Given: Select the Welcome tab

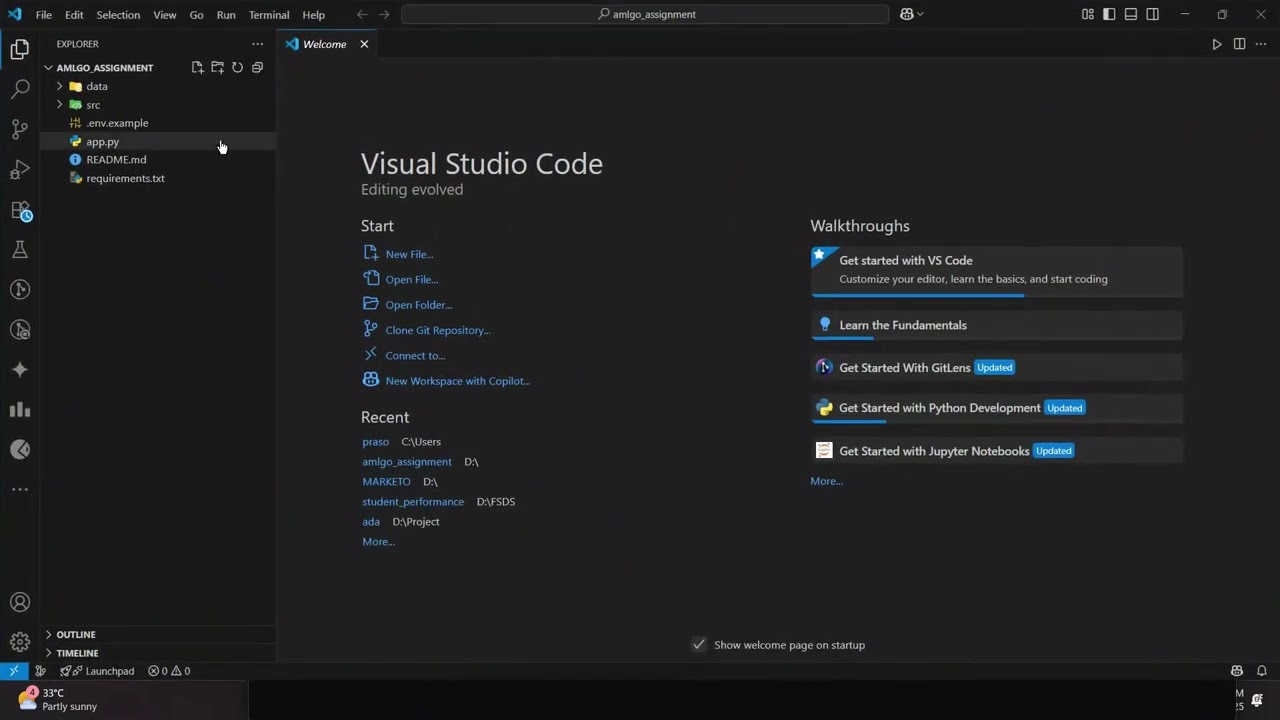Looking at the screenshot, I should pyautogui.click(x=325, y=44).
